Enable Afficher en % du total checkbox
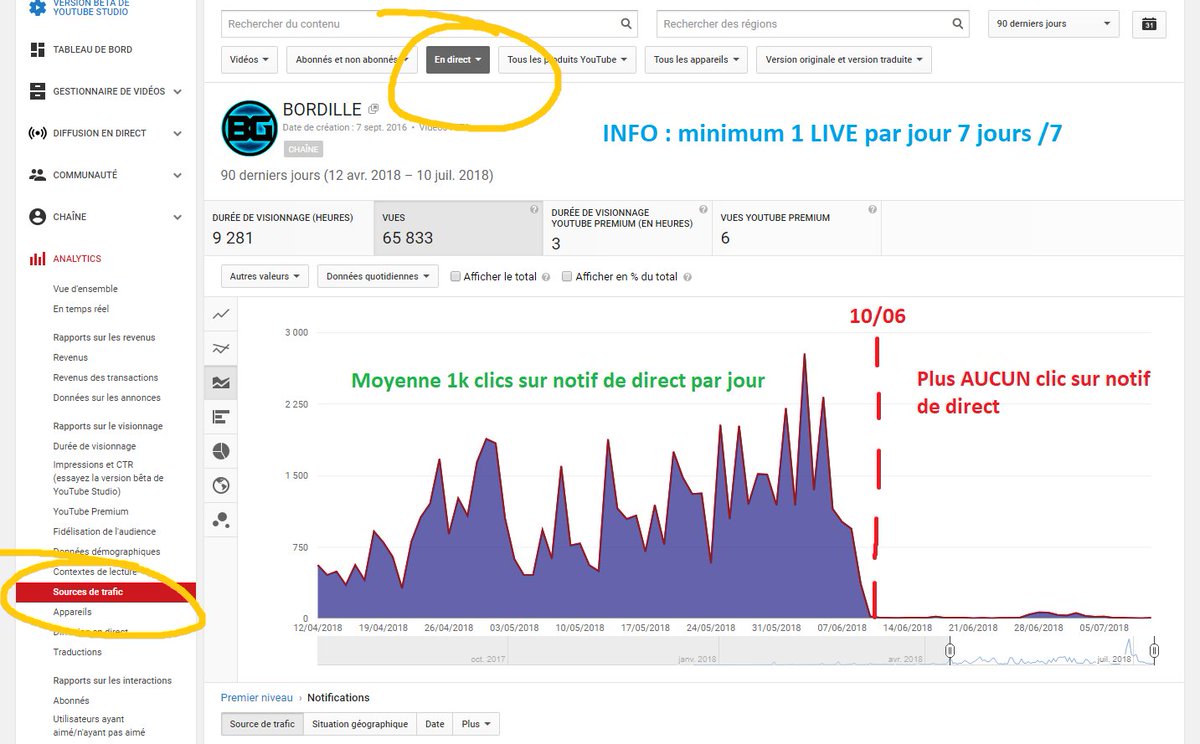This screenshot has height=744, width=1200. [567, 277]
